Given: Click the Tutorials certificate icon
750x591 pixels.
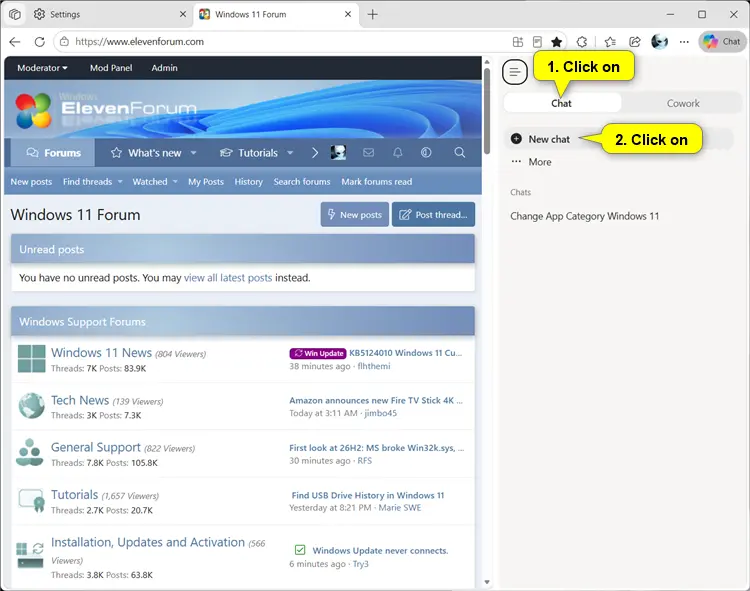Looking at the screenshot, I should [32, 500].
